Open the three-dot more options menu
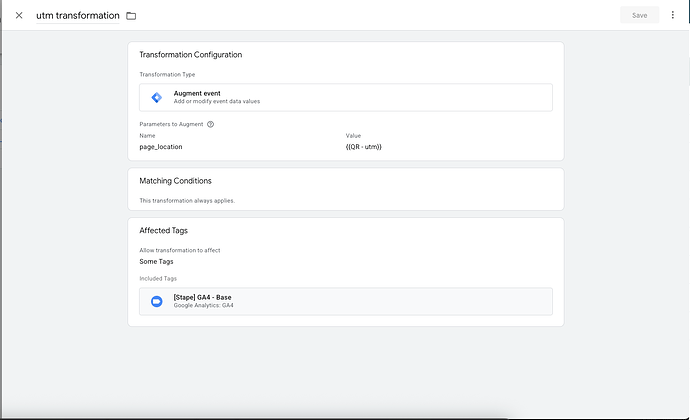The image size is (690, 420). [672, 15]
